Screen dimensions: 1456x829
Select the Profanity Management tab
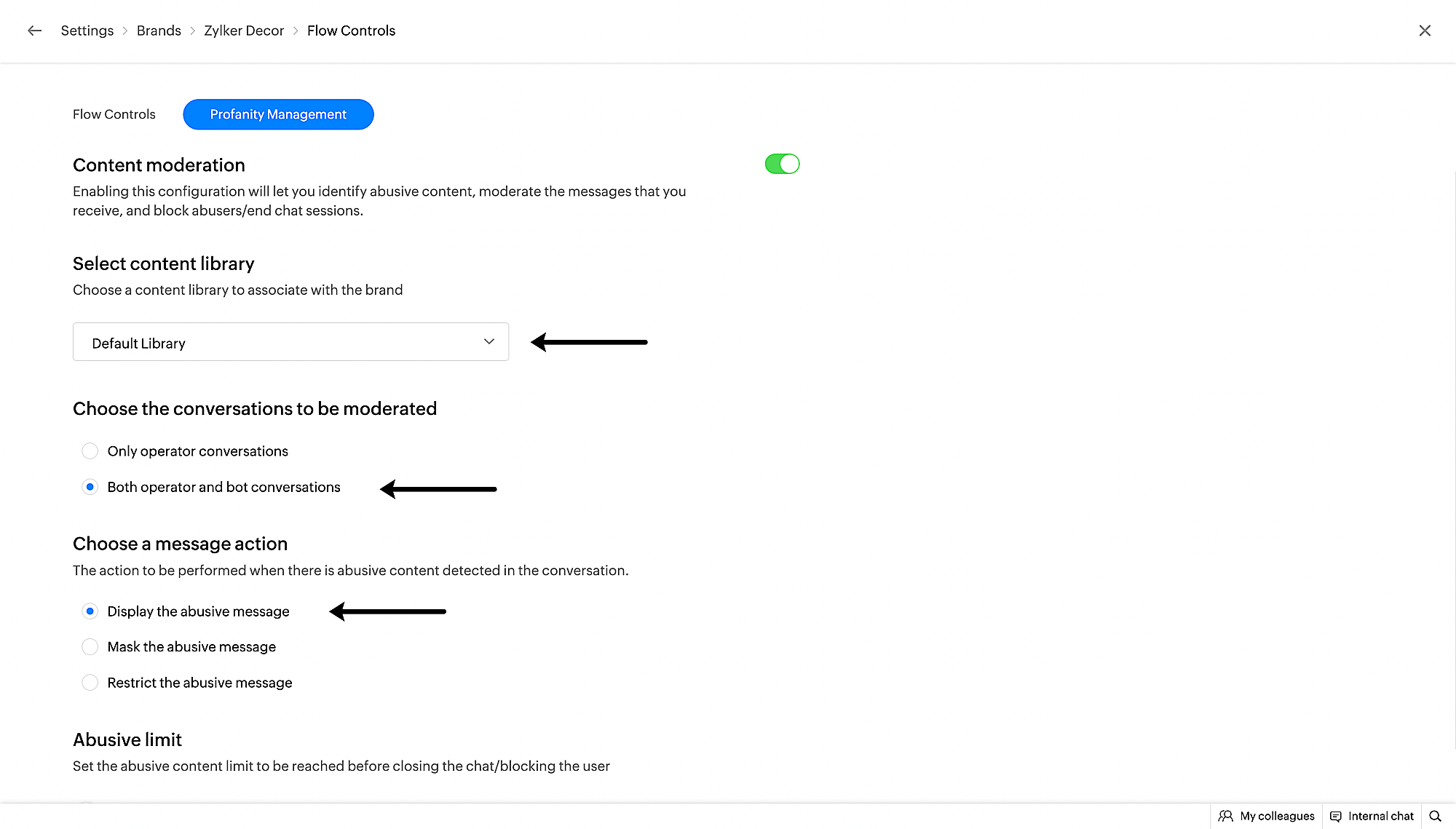278,114
